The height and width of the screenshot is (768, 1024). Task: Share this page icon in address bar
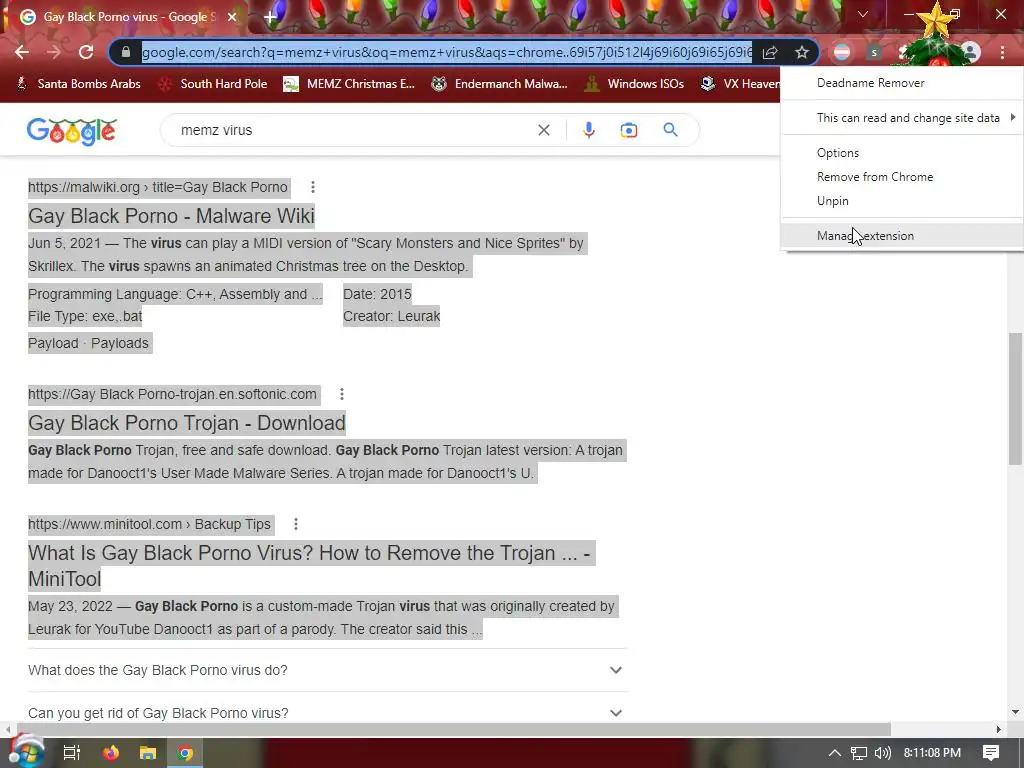770,52
